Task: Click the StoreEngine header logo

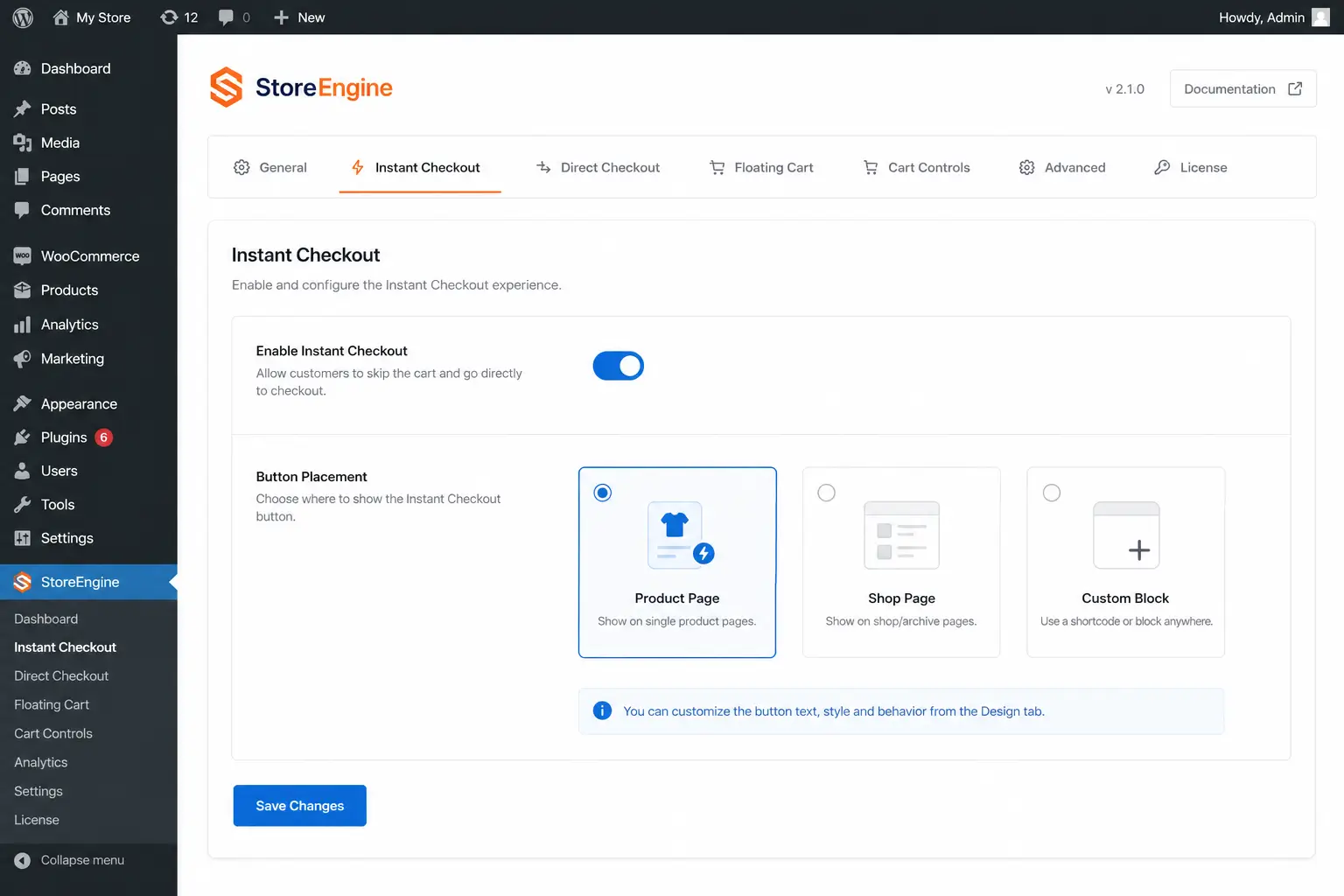Action: point(301,87)
